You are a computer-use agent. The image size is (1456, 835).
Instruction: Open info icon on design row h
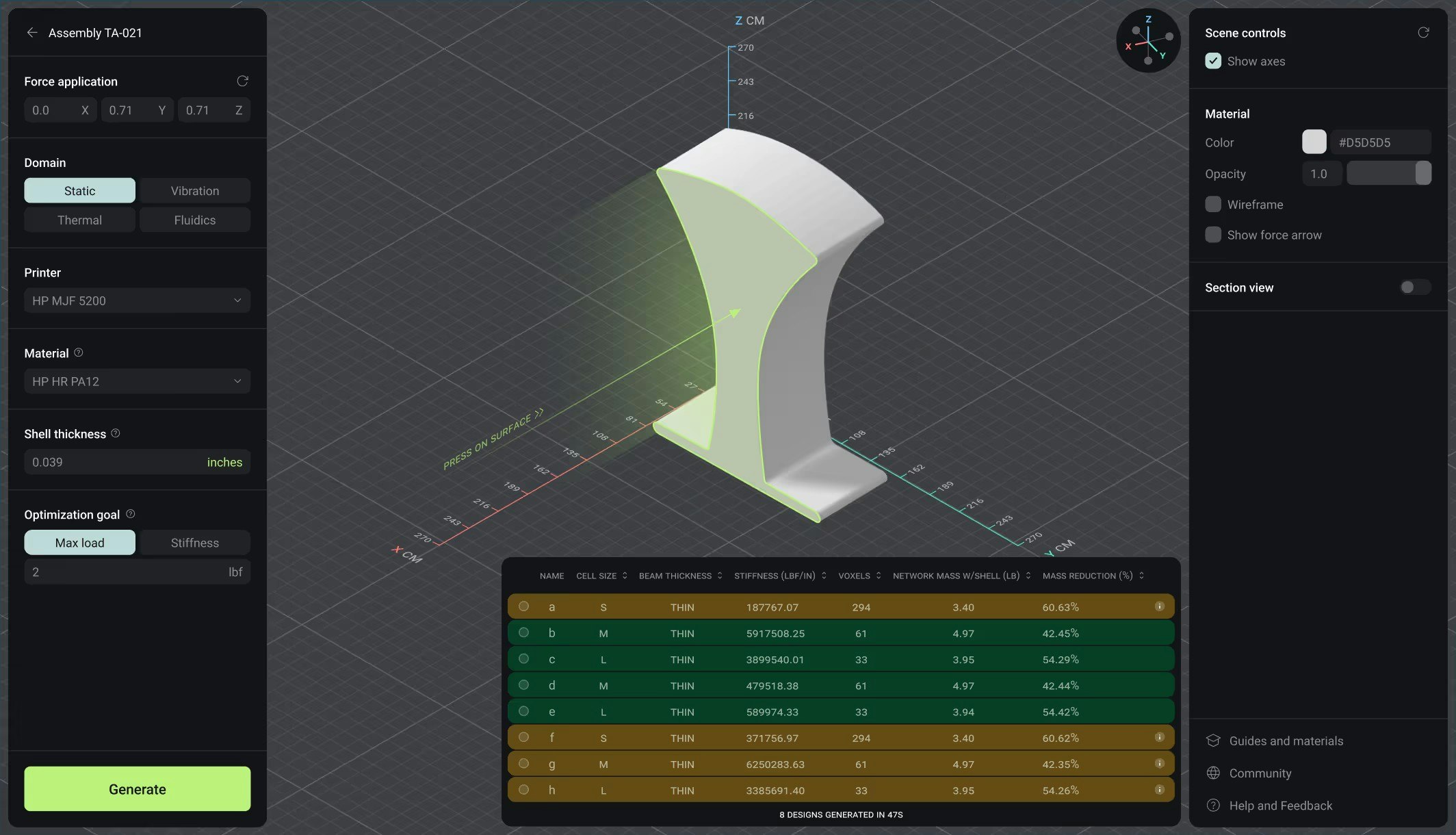[1159, 790]
